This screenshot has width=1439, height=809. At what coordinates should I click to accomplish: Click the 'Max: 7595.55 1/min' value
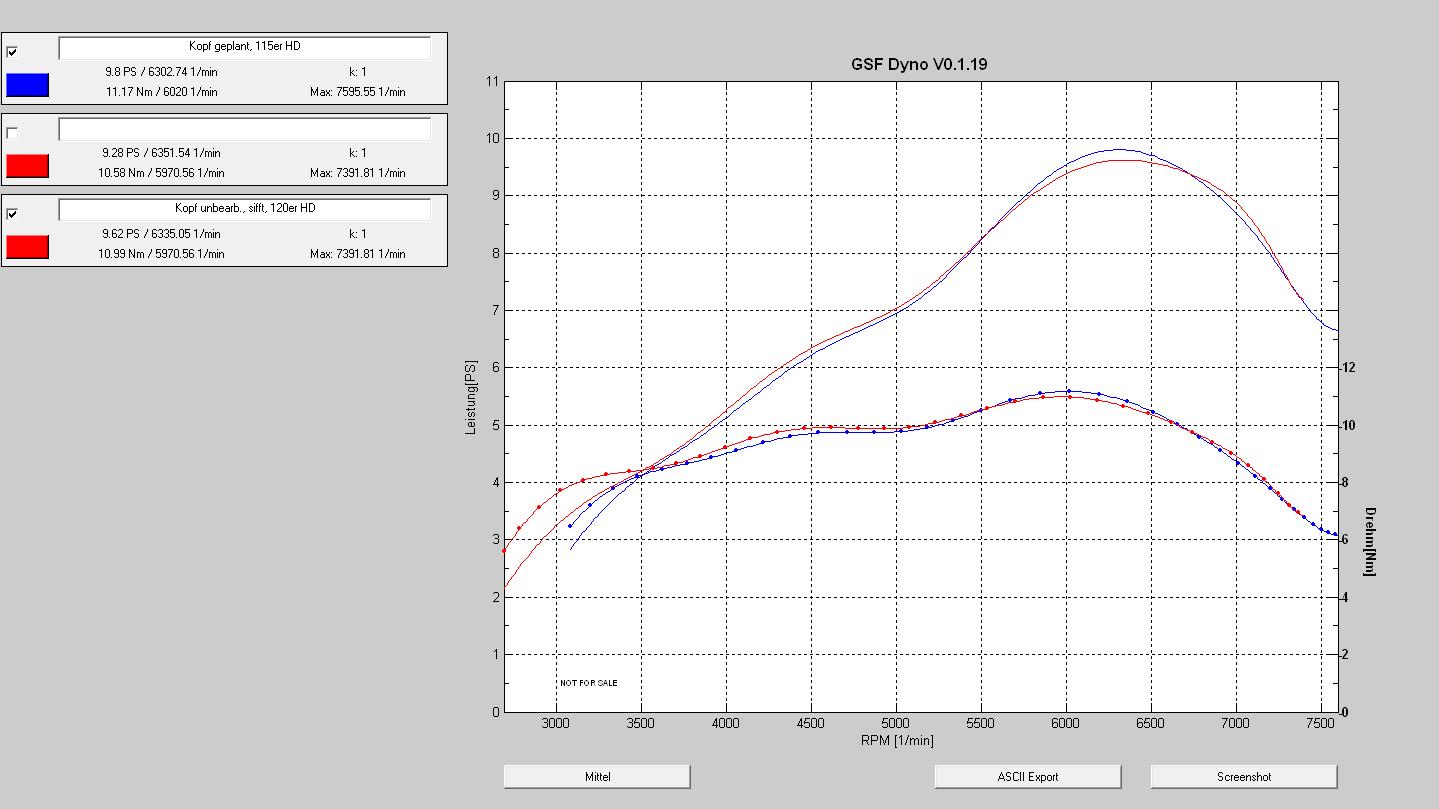coord(357,92)
